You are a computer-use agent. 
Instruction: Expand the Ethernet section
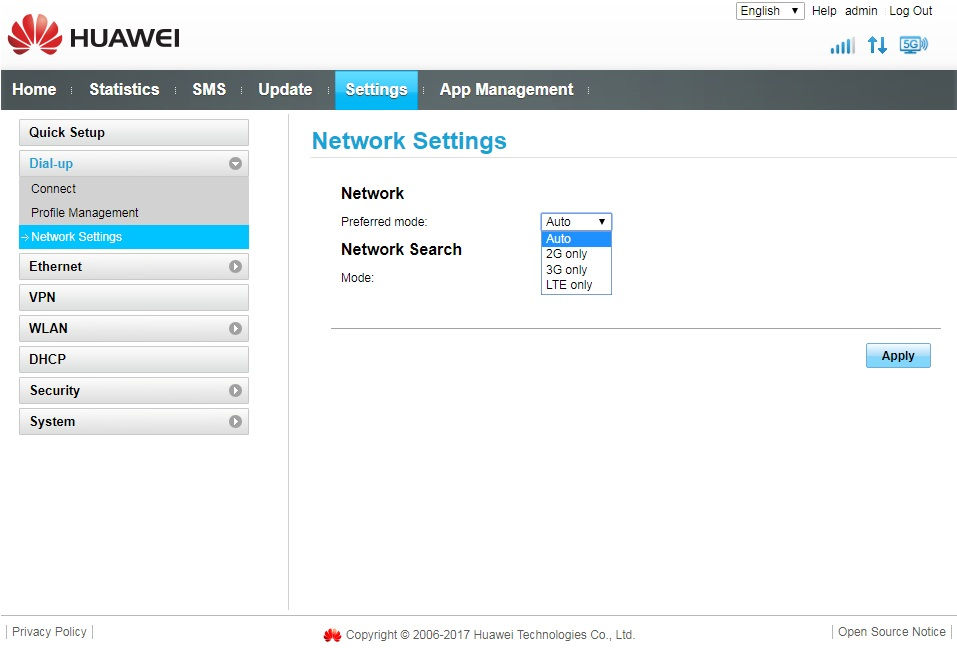tap(133, 266)
